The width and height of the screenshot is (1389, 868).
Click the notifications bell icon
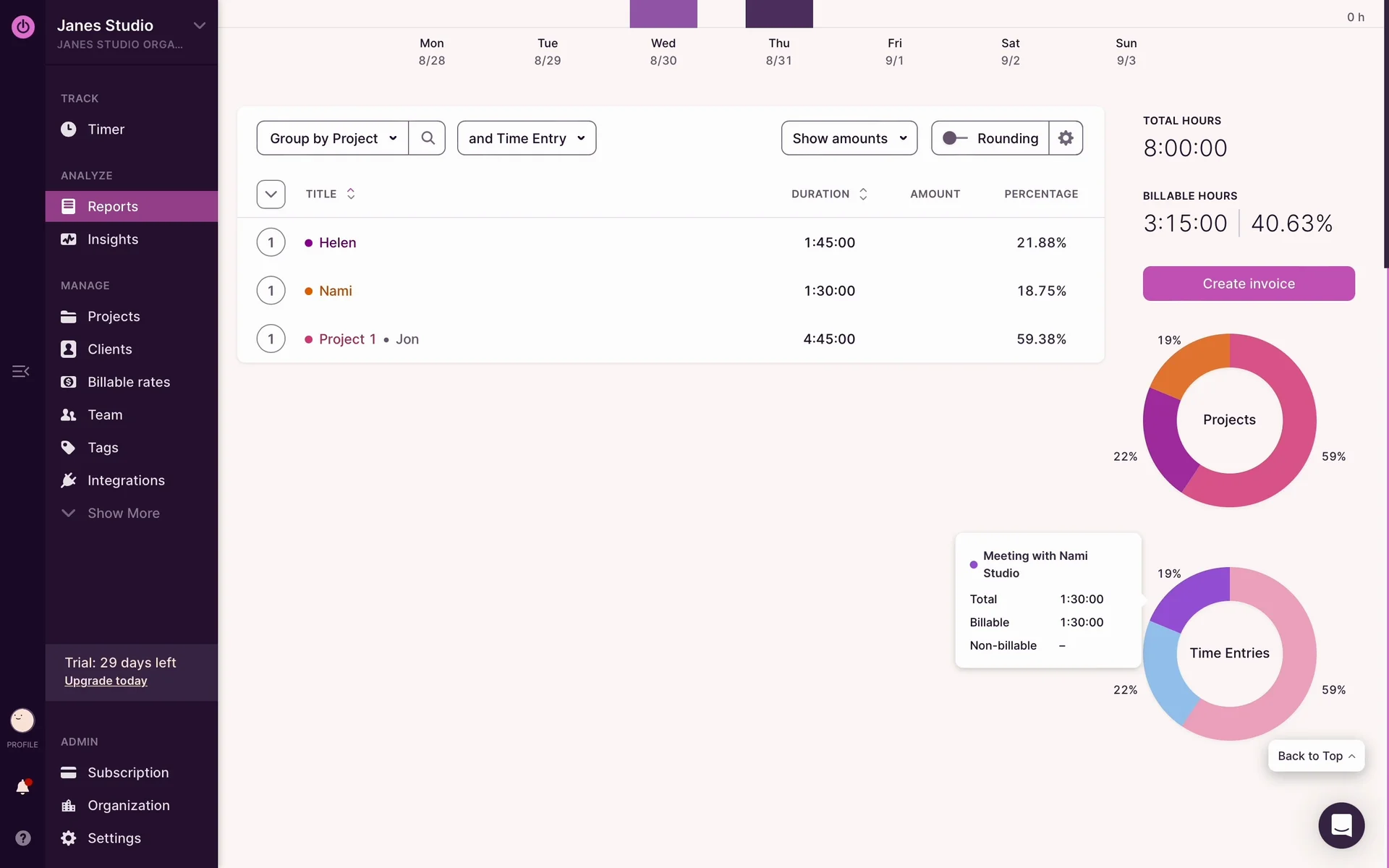point(22,787)
